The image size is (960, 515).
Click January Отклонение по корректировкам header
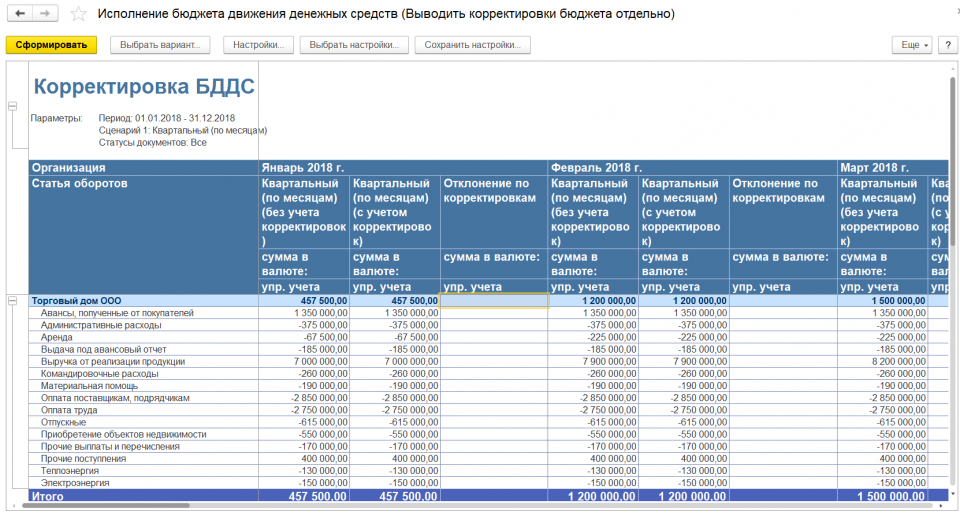click(x=493, y=212)
